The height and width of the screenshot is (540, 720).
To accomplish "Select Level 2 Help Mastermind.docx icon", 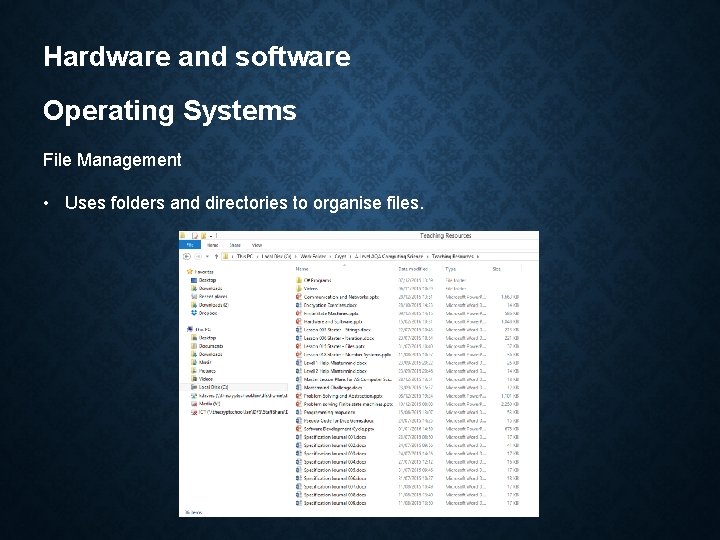I will click(x=299, y=371).
